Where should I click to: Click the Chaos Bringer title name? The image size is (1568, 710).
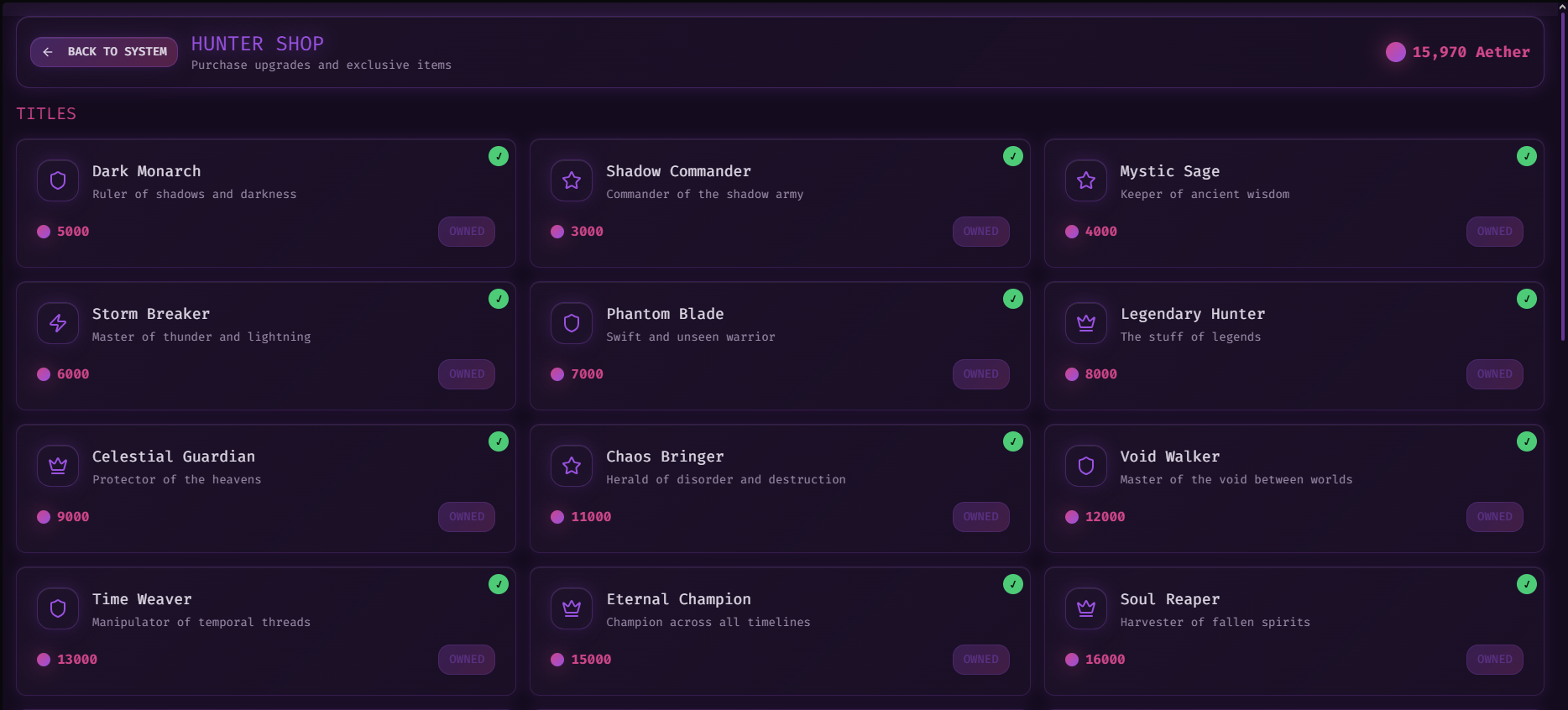[665, 457]
